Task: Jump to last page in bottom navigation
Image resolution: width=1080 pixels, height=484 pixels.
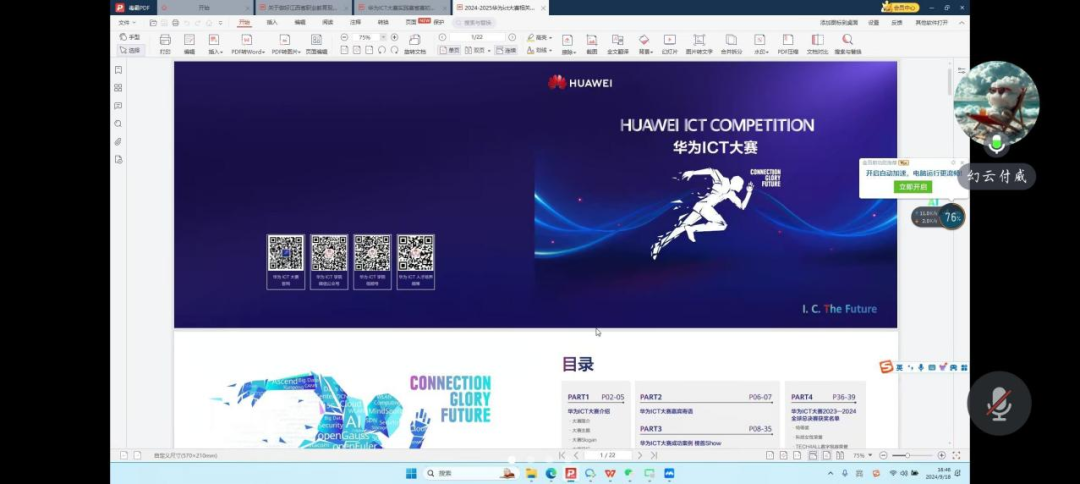Action: (x=654, y=455)
